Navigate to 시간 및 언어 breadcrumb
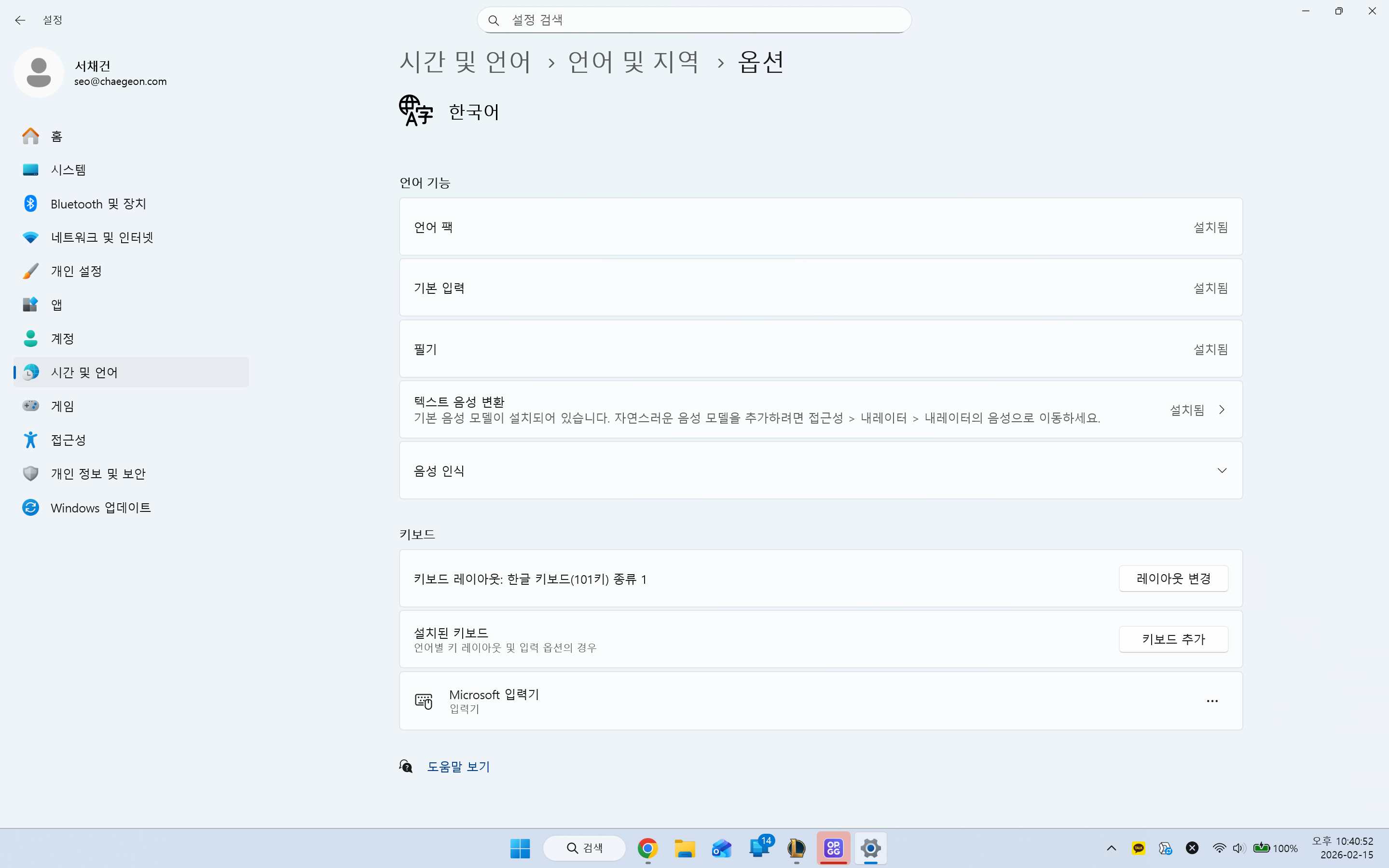Screen dimensions: 1389x868 (466, 61)
